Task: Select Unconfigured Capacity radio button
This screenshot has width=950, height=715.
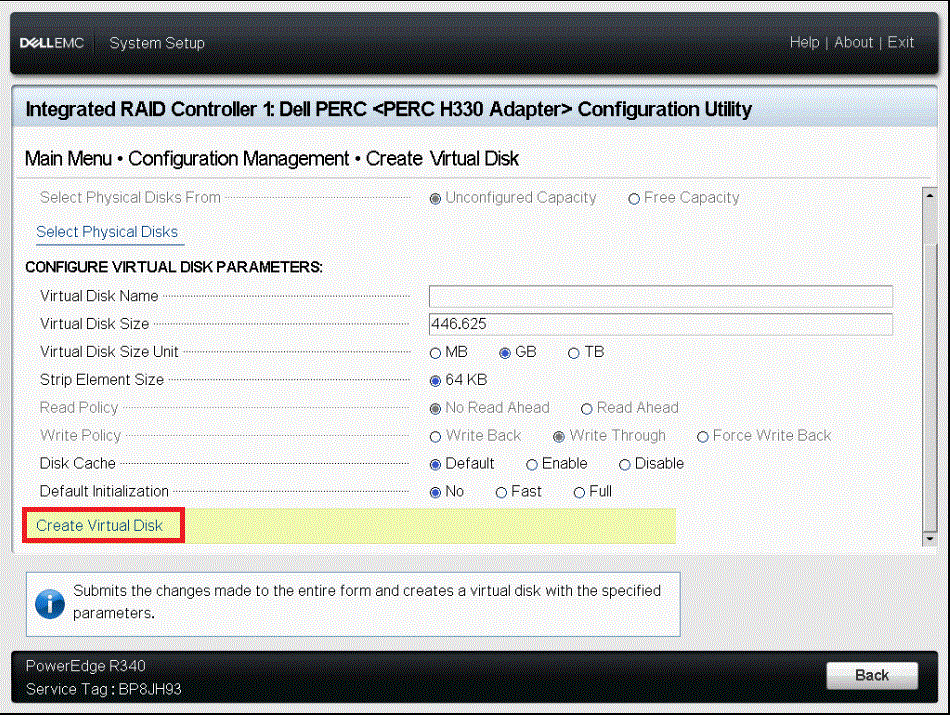Action: coord(435,199)
